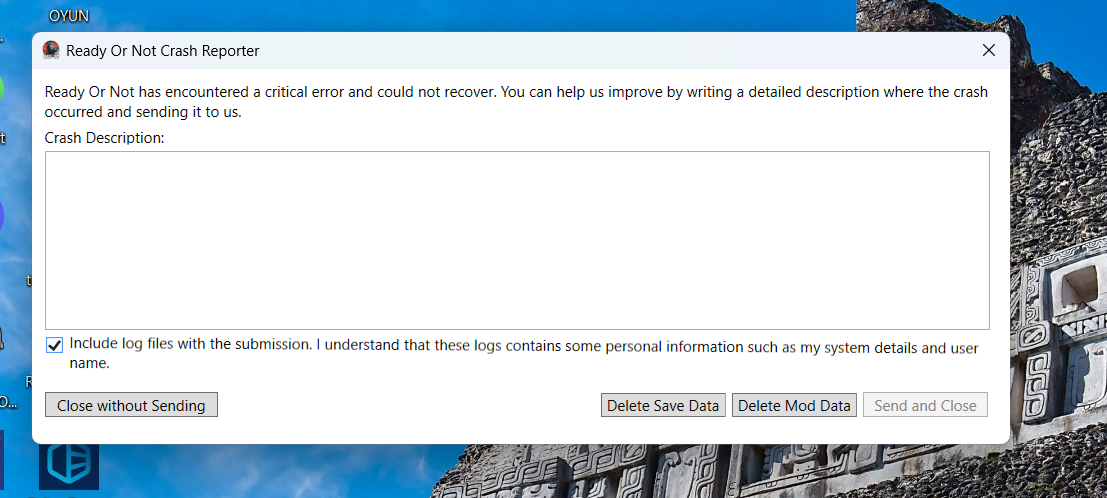Select the OYUN desktop item label
1107x498 pixels.
pos(69,16)
